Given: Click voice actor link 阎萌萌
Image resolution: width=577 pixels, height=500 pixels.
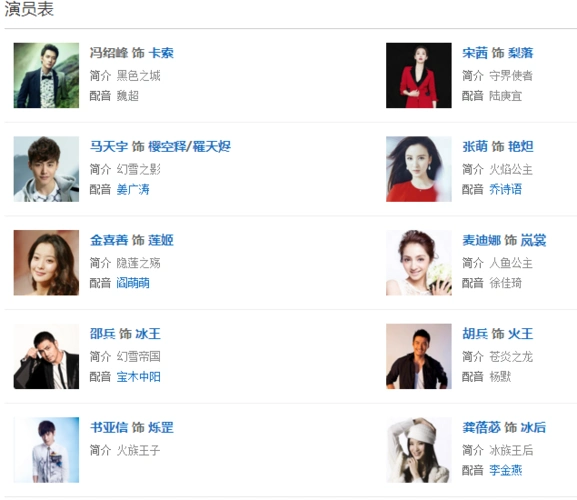Looking at the screenshot, I should click(x=133, y=283).
